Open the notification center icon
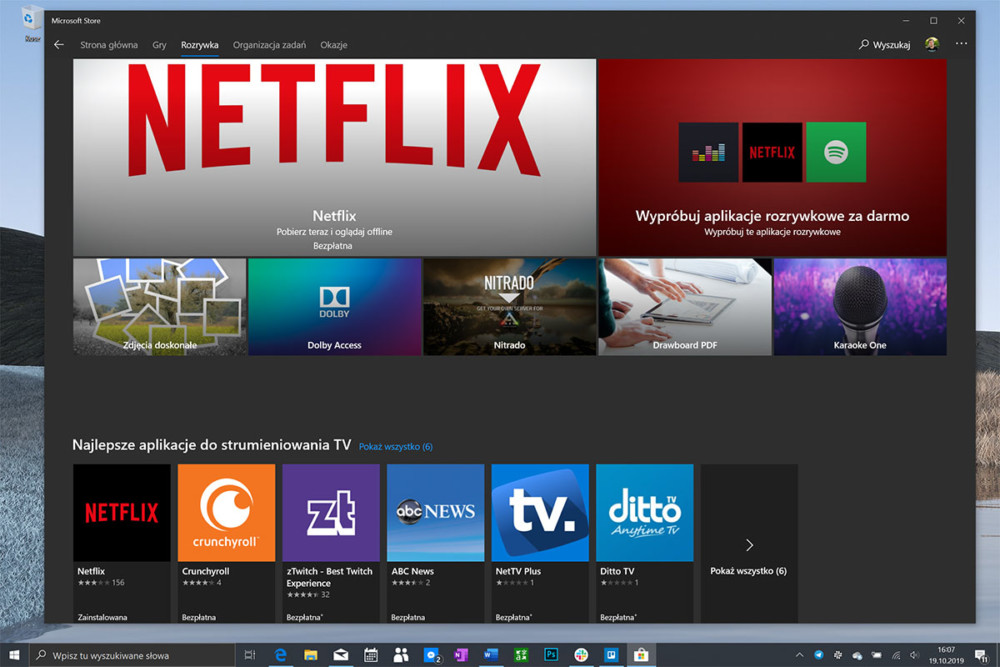 point(981,655)
